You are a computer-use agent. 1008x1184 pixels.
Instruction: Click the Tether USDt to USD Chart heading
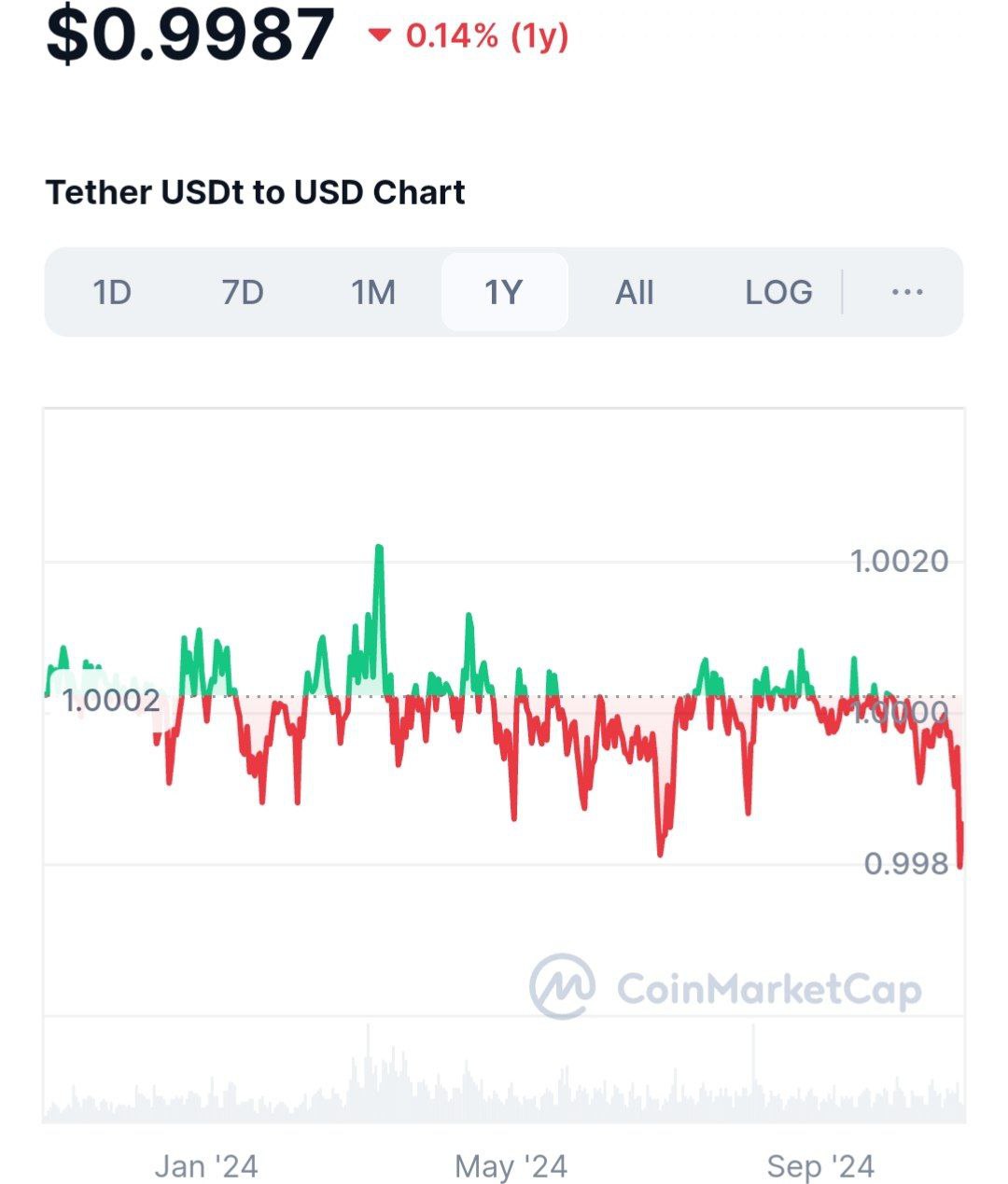255,192
